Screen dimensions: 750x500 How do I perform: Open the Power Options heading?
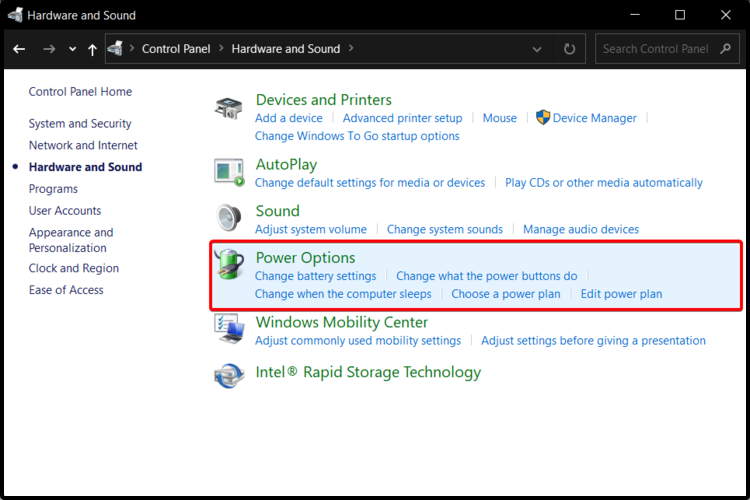point(305,258)
